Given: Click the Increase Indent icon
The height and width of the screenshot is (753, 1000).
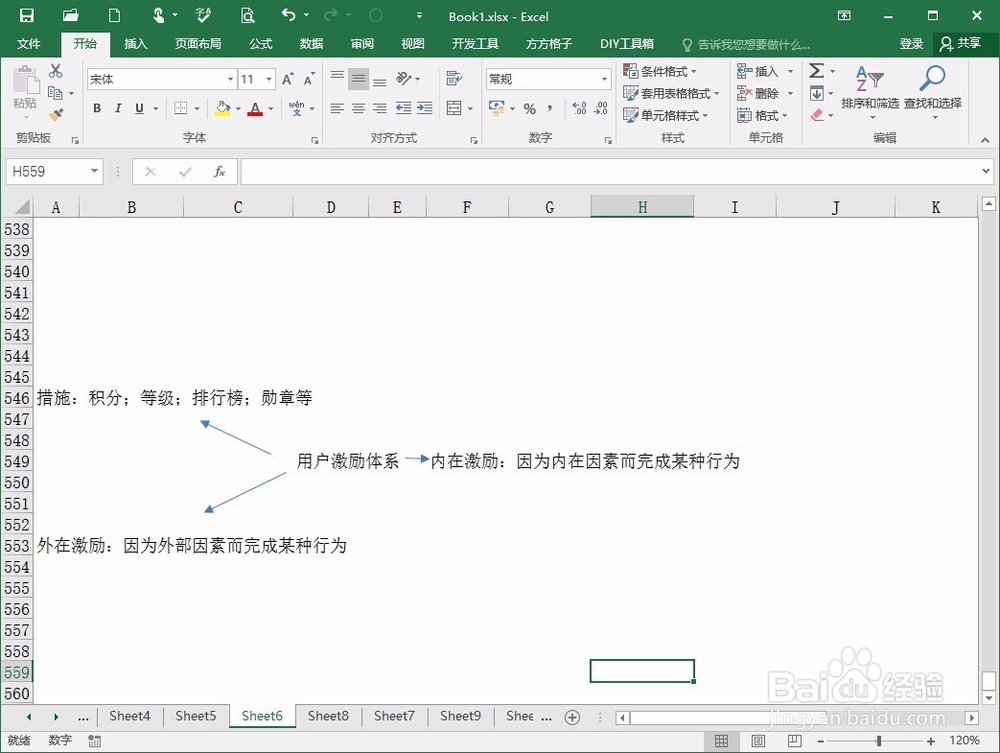Looking at the screenshot, I should pos(425,108).
